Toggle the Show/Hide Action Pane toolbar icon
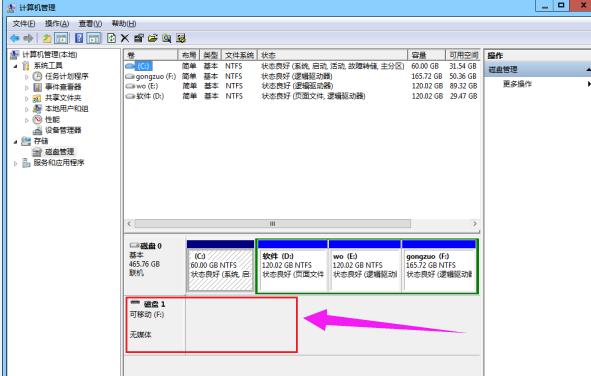591x376 pixels. click(94, 38)
